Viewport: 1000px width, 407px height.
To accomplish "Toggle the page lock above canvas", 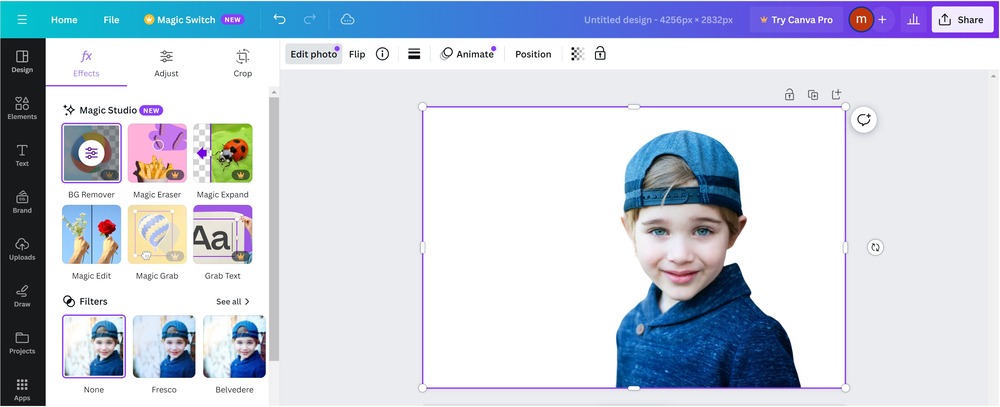I will point(789,95).
